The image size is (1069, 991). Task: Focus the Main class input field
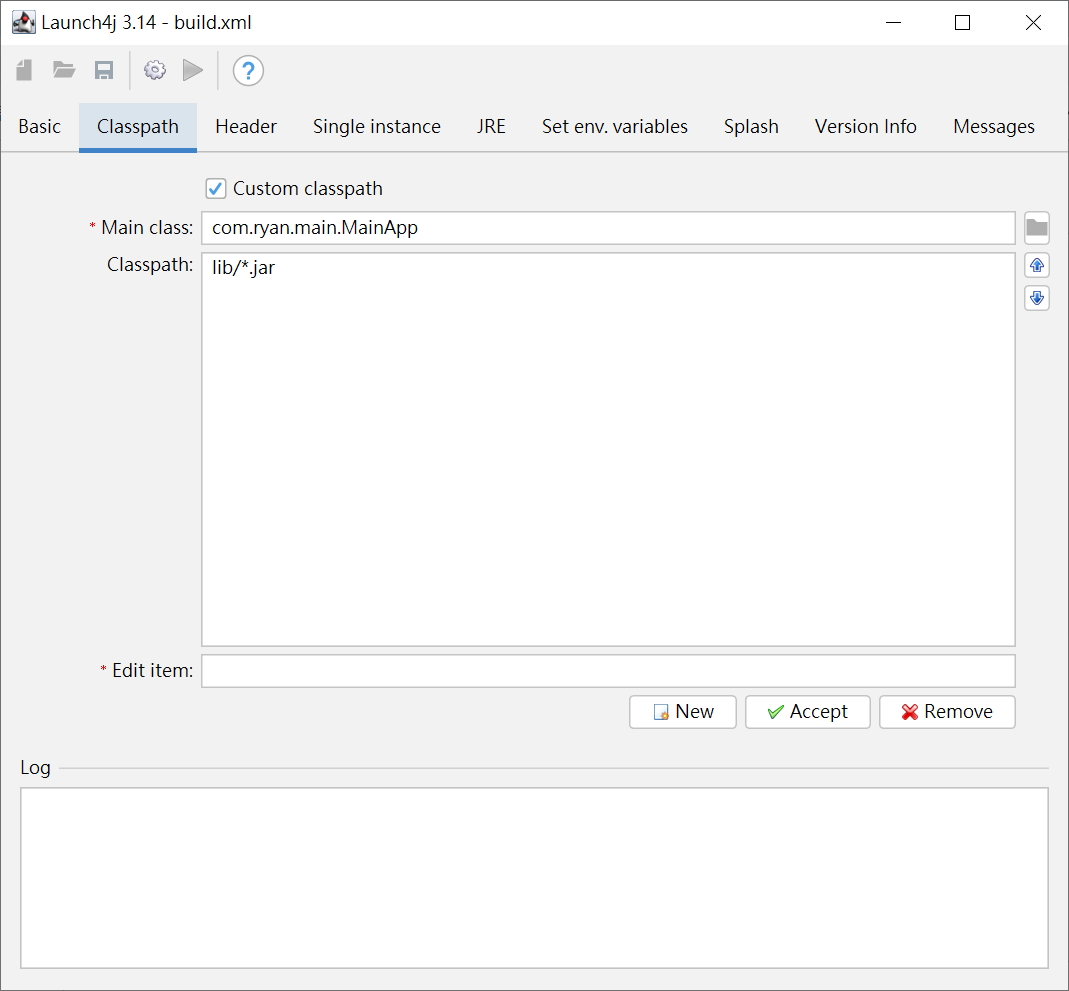(x=608, y=228)
